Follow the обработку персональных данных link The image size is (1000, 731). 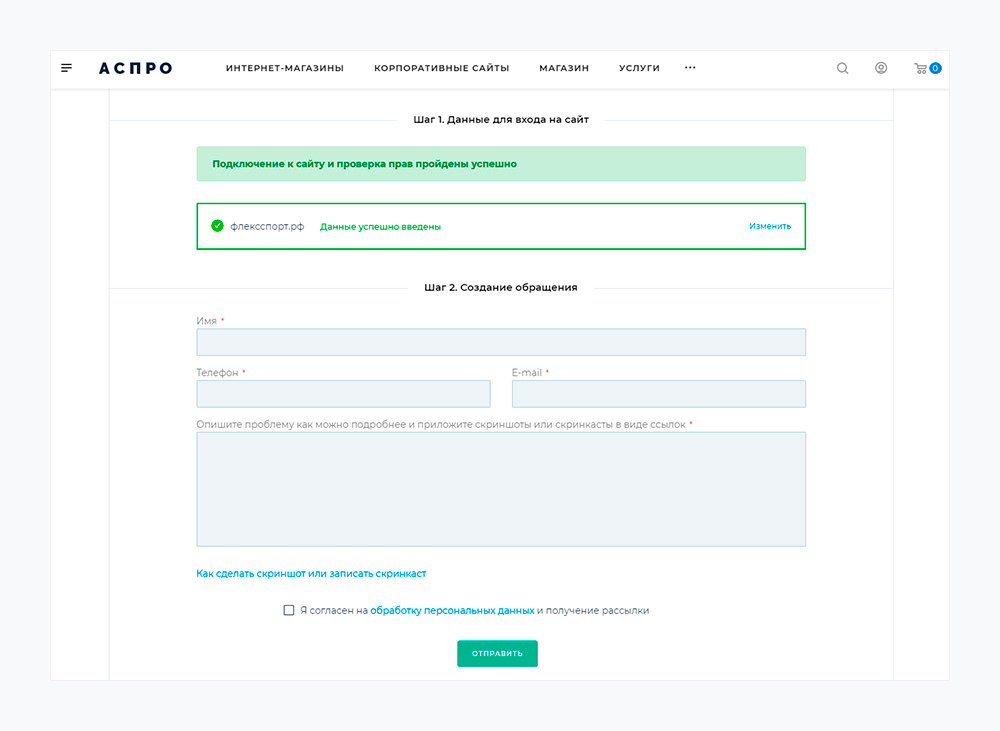click(x=452, y=610)
